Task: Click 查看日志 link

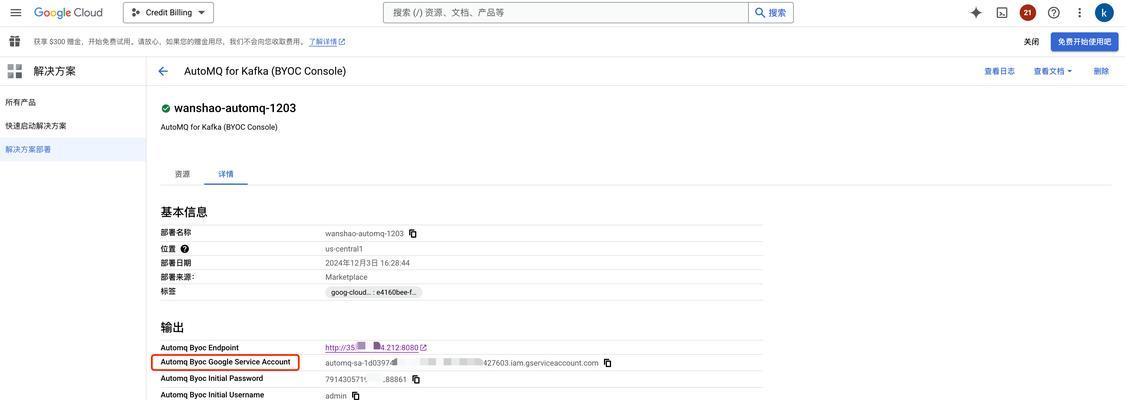Action: (999, 72)
